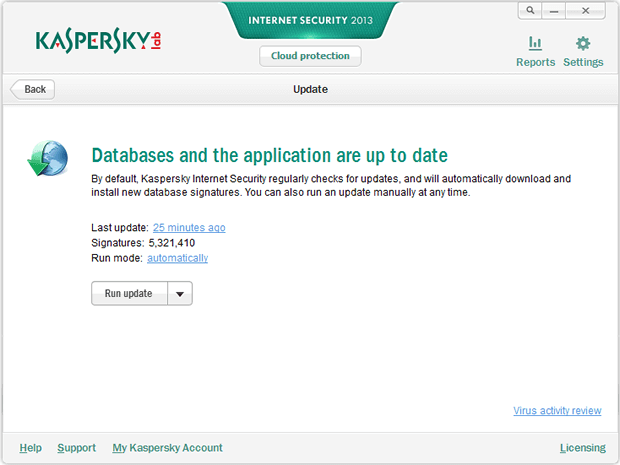This screenshot has height=465, width=620.
Task: Open the '25 minutes ago' last update link
Action: (x=189, y=227)
